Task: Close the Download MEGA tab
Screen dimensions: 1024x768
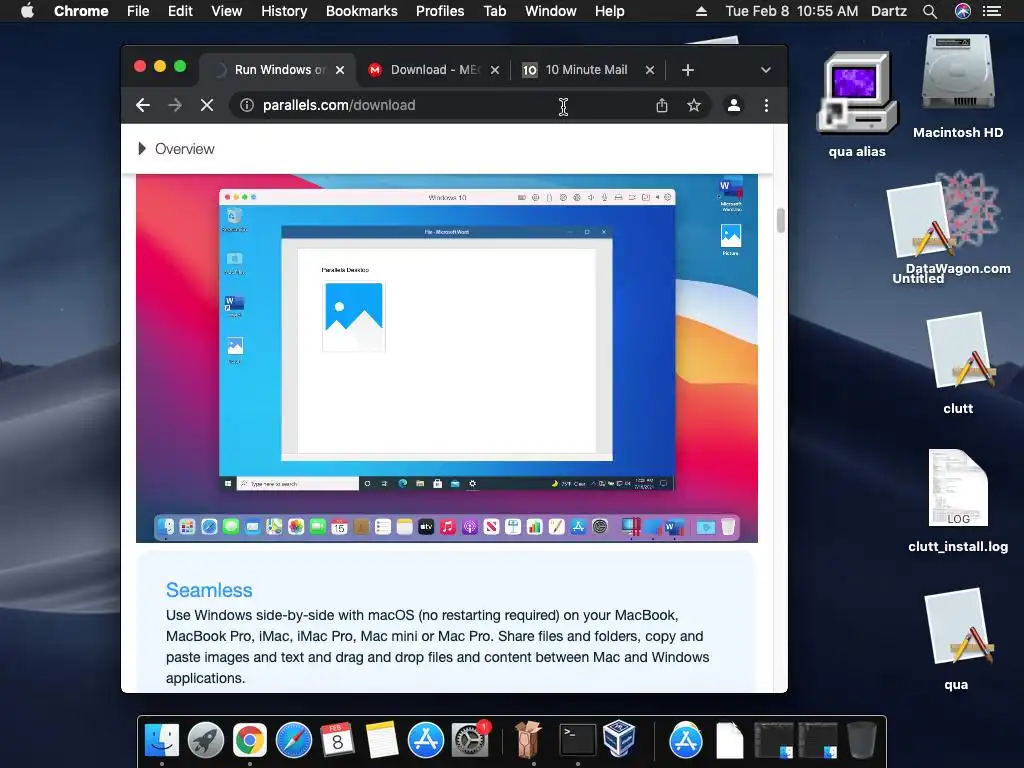Action: coord(495,70)
